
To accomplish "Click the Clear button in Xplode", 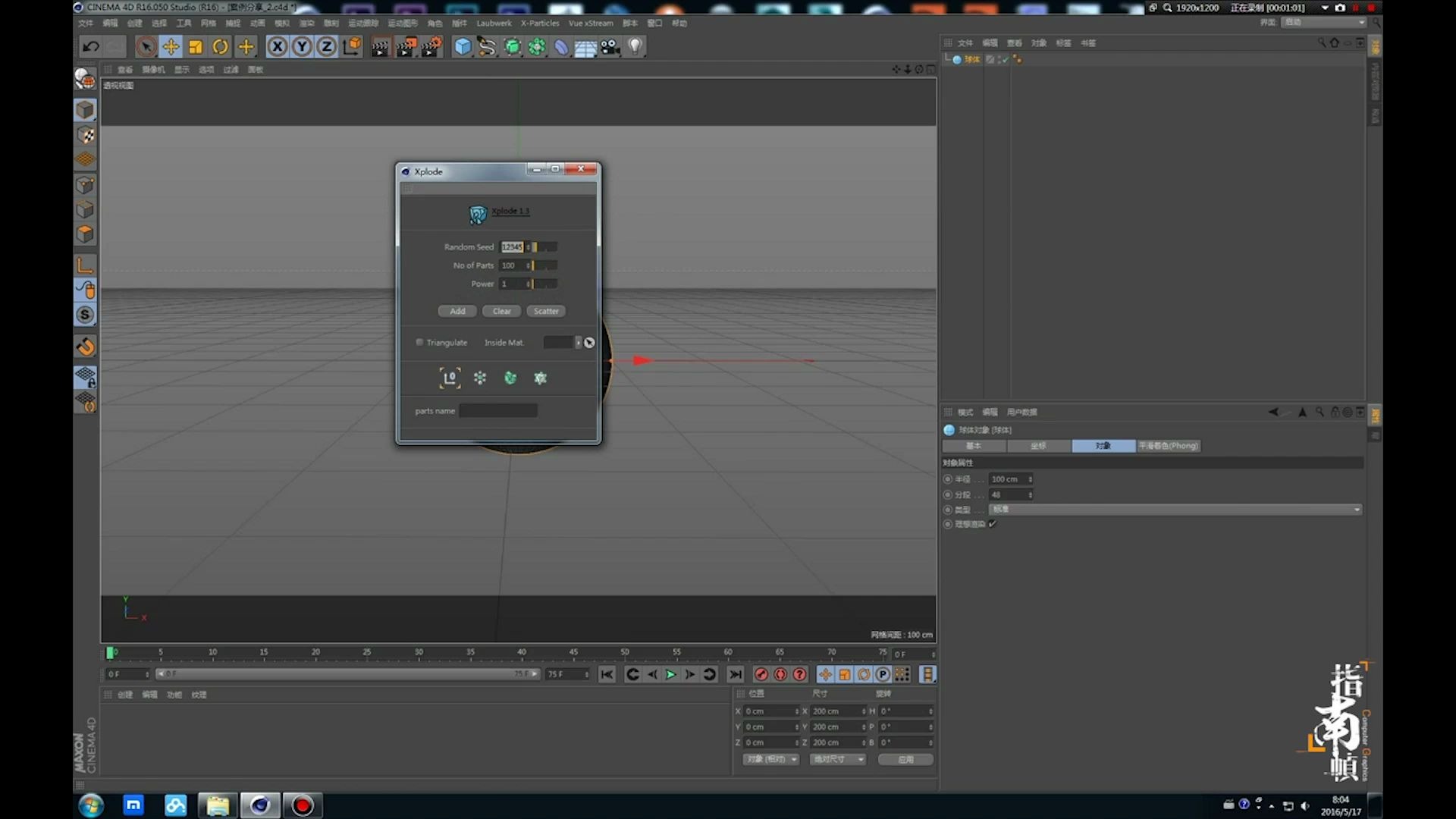I will [502, 311].
